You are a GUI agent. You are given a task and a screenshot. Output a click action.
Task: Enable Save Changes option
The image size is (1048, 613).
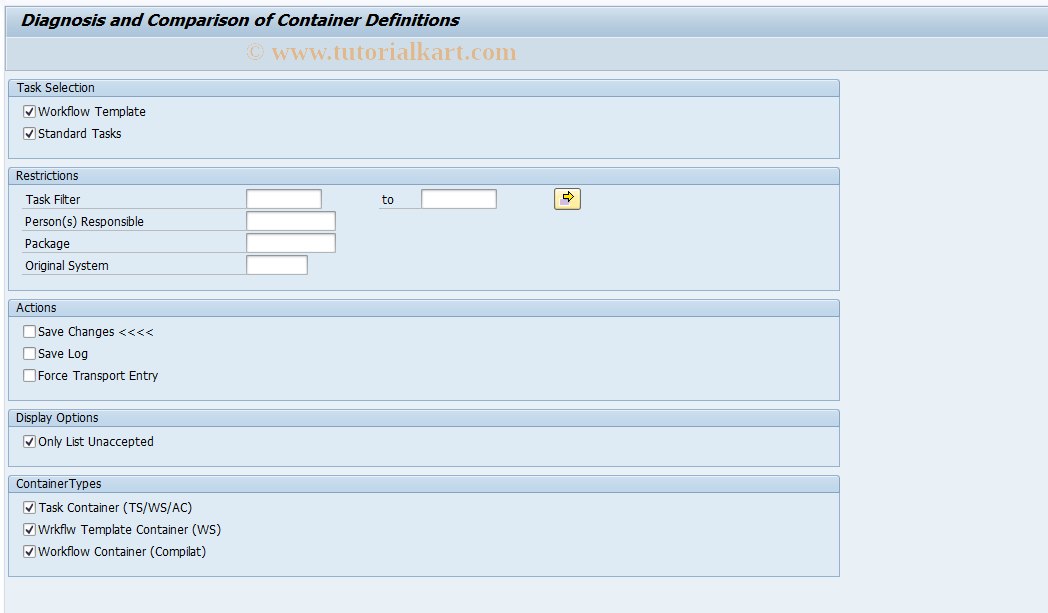click(x=29, y=332)
